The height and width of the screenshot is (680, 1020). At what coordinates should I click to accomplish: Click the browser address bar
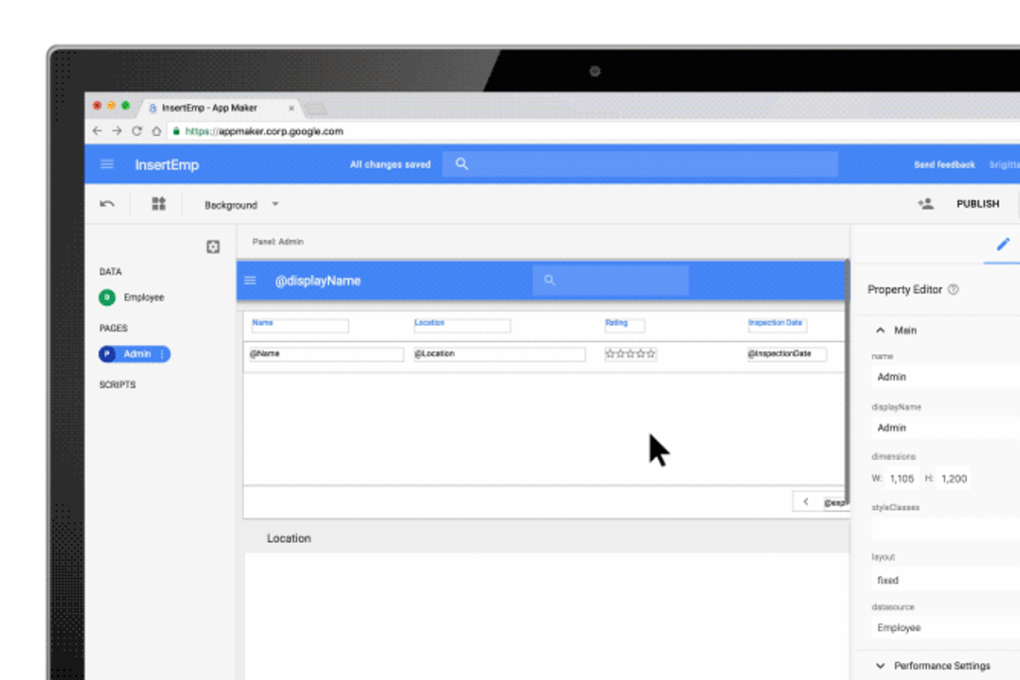[592, 131]
